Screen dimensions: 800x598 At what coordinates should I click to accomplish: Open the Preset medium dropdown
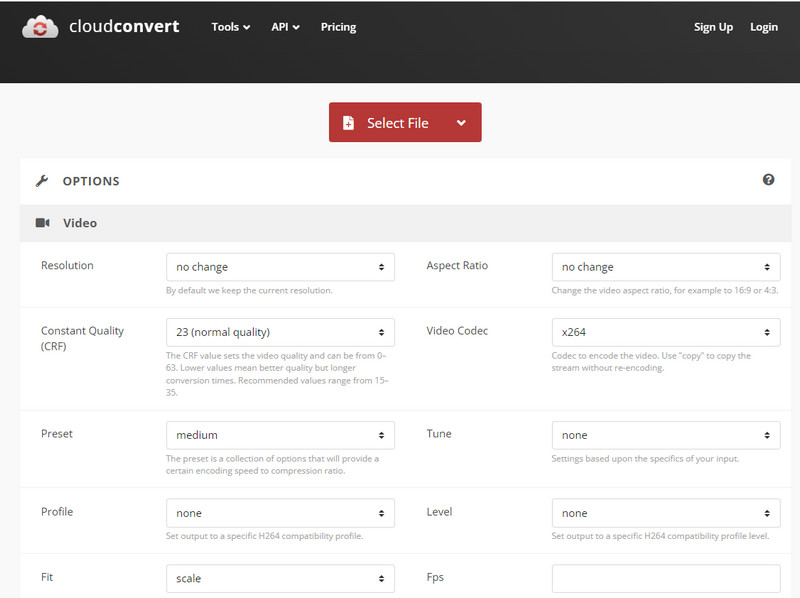point(280,435)
